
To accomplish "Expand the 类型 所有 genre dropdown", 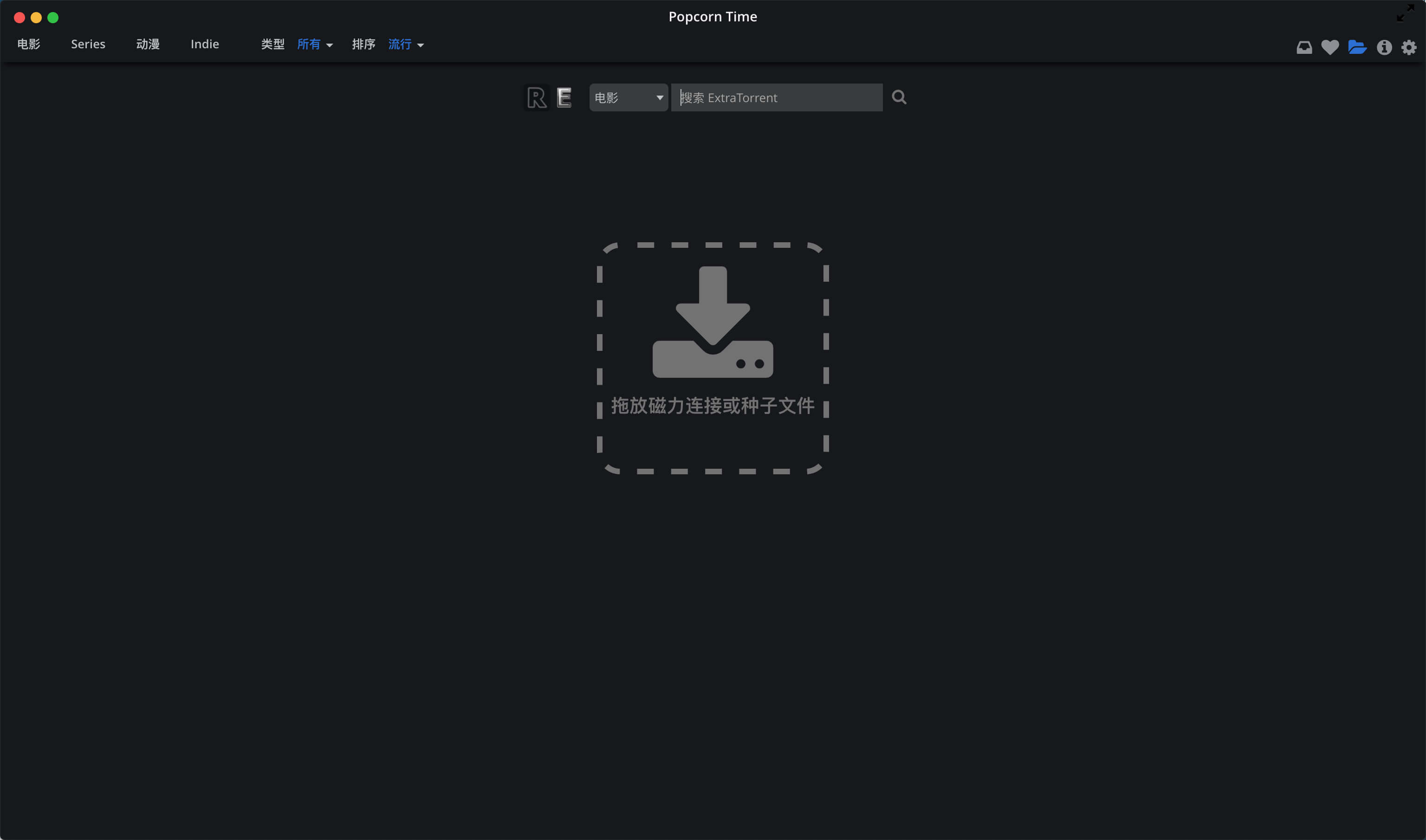I will [x=315, y=44].
